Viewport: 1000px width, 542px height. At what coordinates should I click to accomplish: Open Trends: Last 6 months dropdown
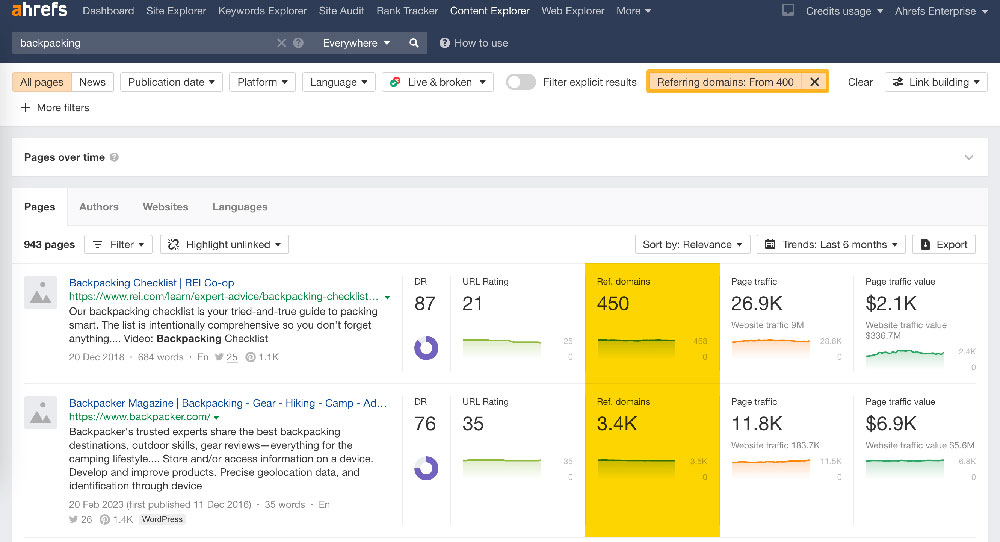(x=831, y=244)
